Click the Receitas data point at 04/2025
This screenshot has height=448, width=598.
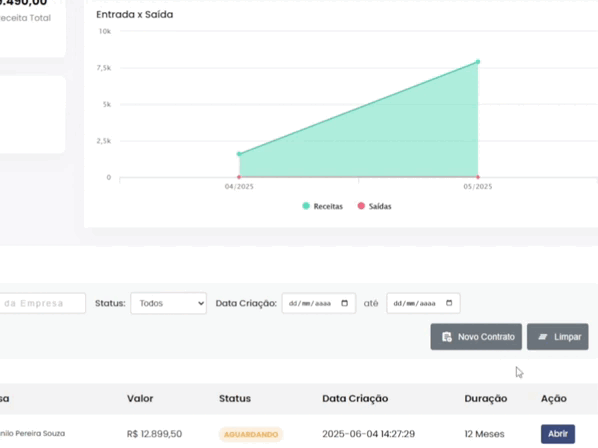(239, 154)
